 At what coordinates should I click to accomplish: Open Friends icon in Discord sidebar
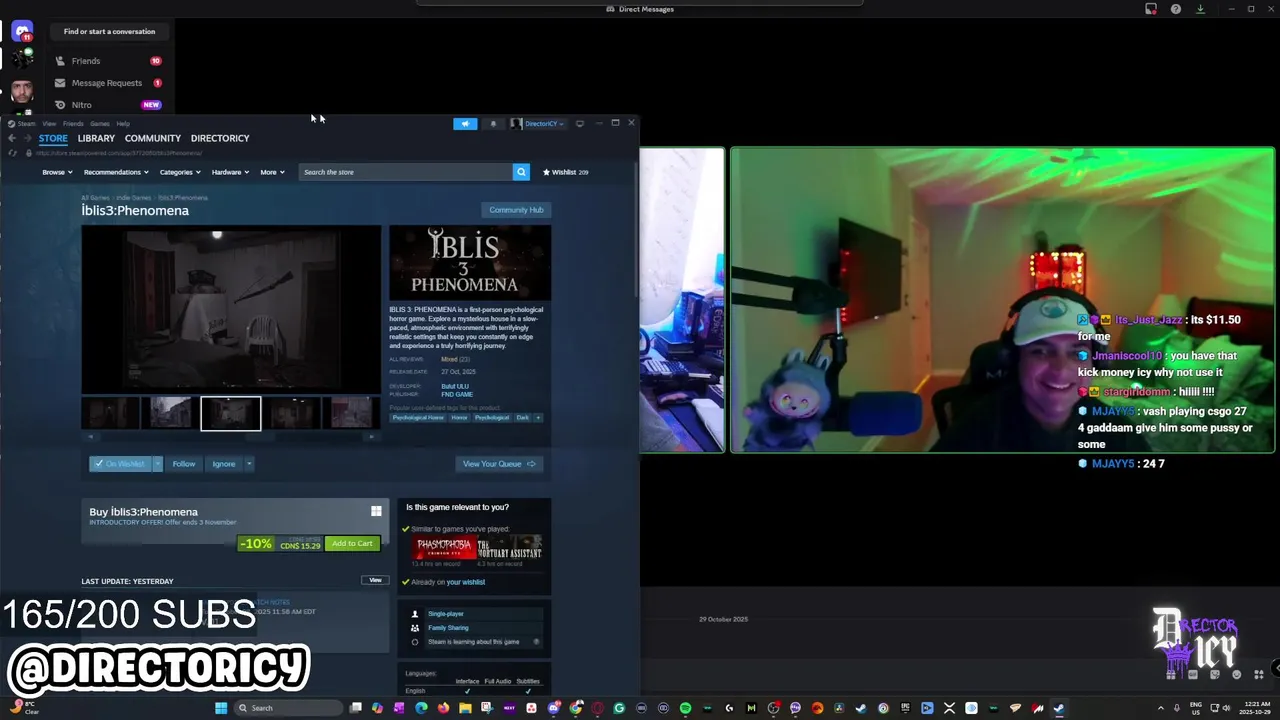click(60, 61)
